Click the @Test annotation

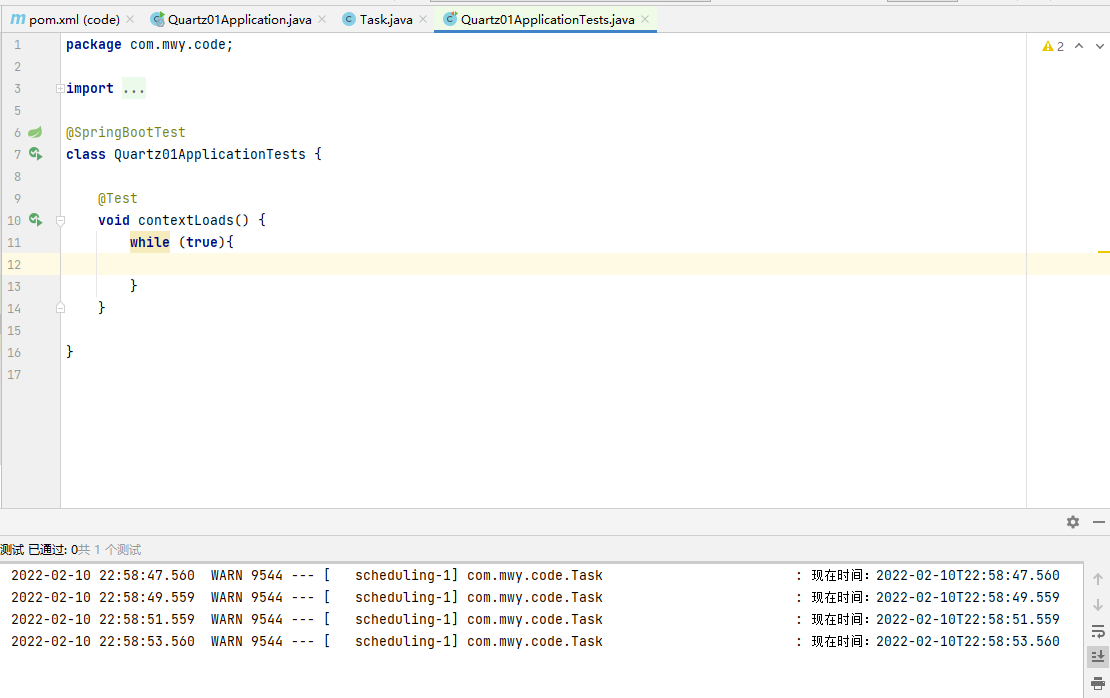pyautogui.click(x=118, y=198)
